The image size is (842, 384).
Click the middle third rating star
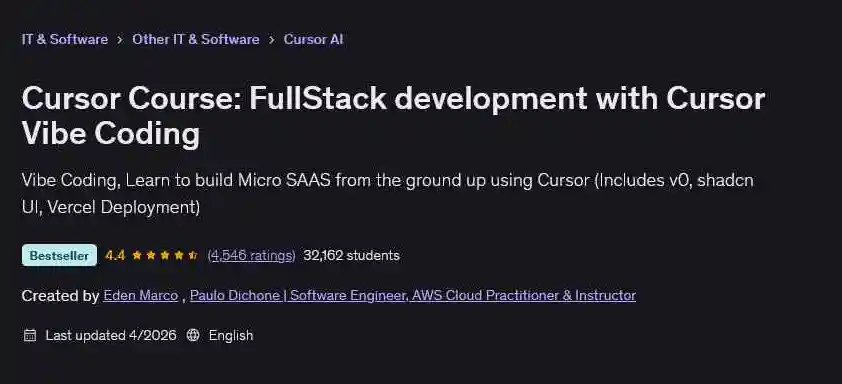coord(165,255)
